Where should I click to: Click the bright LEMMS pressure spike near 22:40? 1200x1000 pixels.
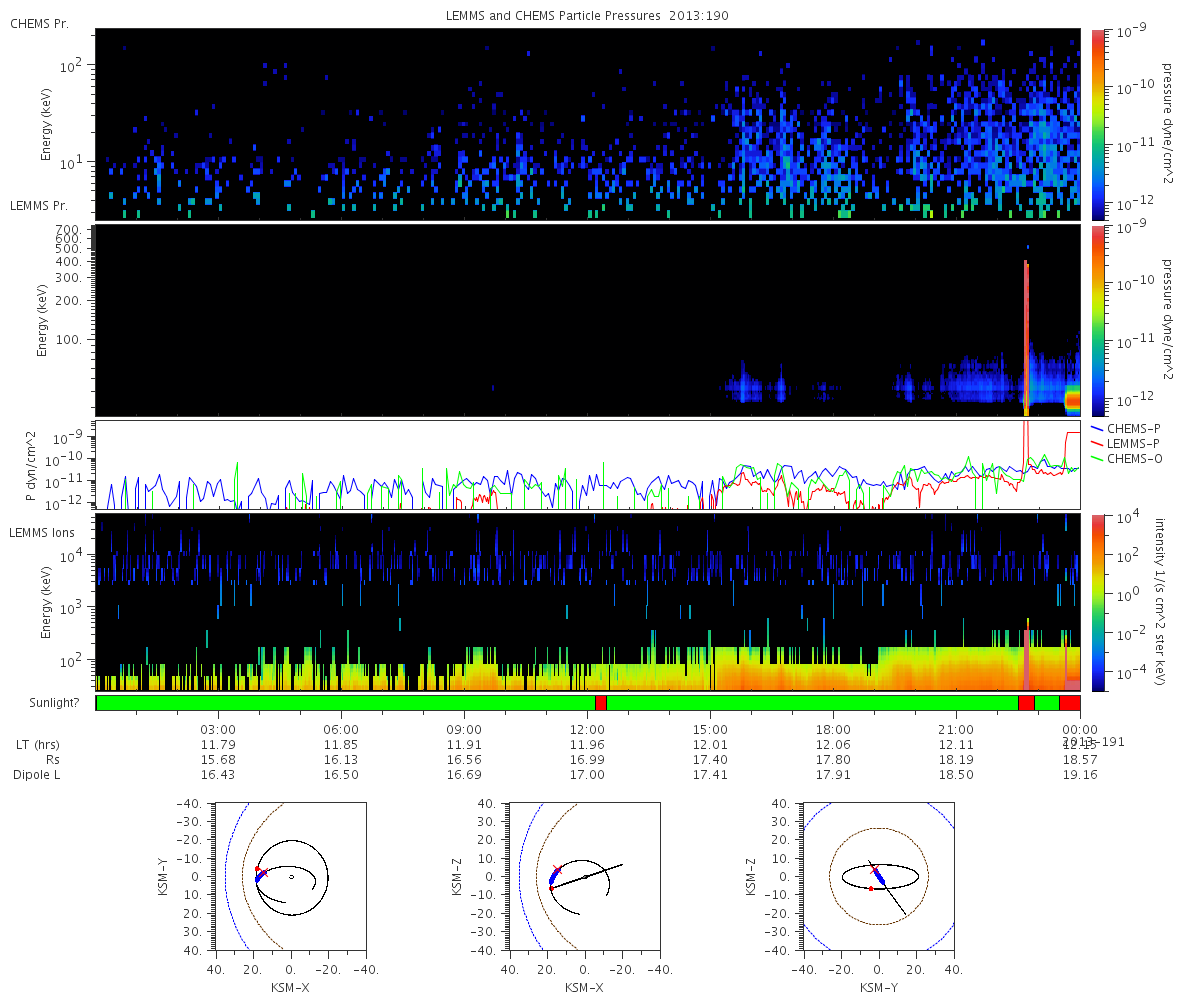click(1026, 335)
